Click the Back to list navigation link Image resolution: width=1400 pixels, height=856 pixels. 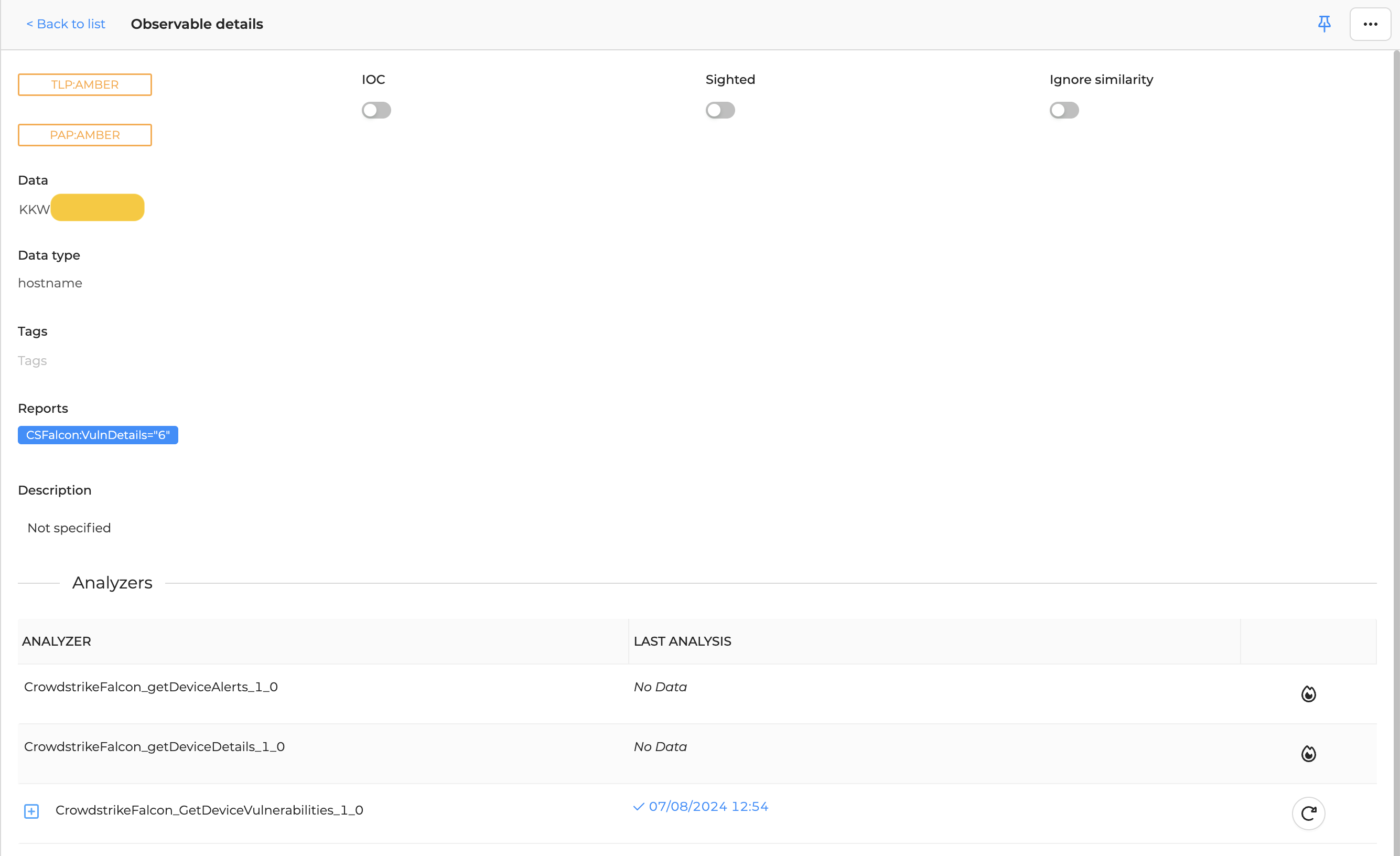coord(65,24)
